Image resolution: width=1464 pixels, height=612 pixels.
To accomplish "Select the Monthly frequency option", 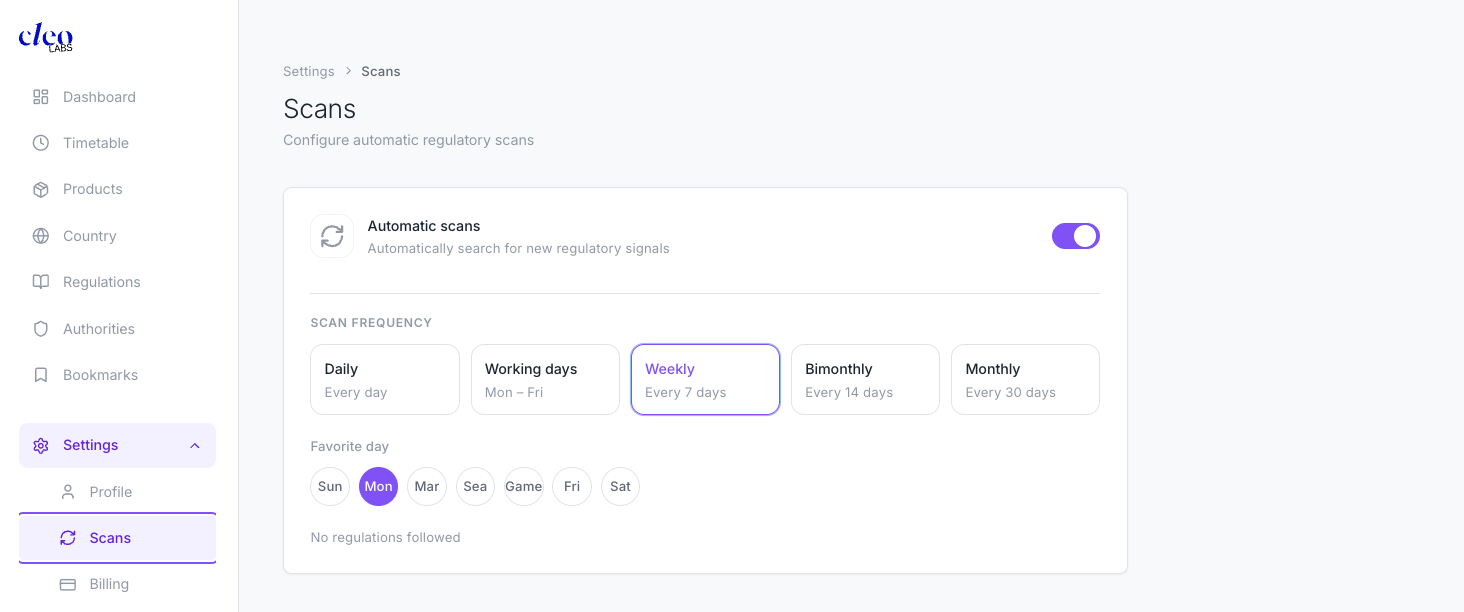I will pyautogui.click(x=1025, y=379).
